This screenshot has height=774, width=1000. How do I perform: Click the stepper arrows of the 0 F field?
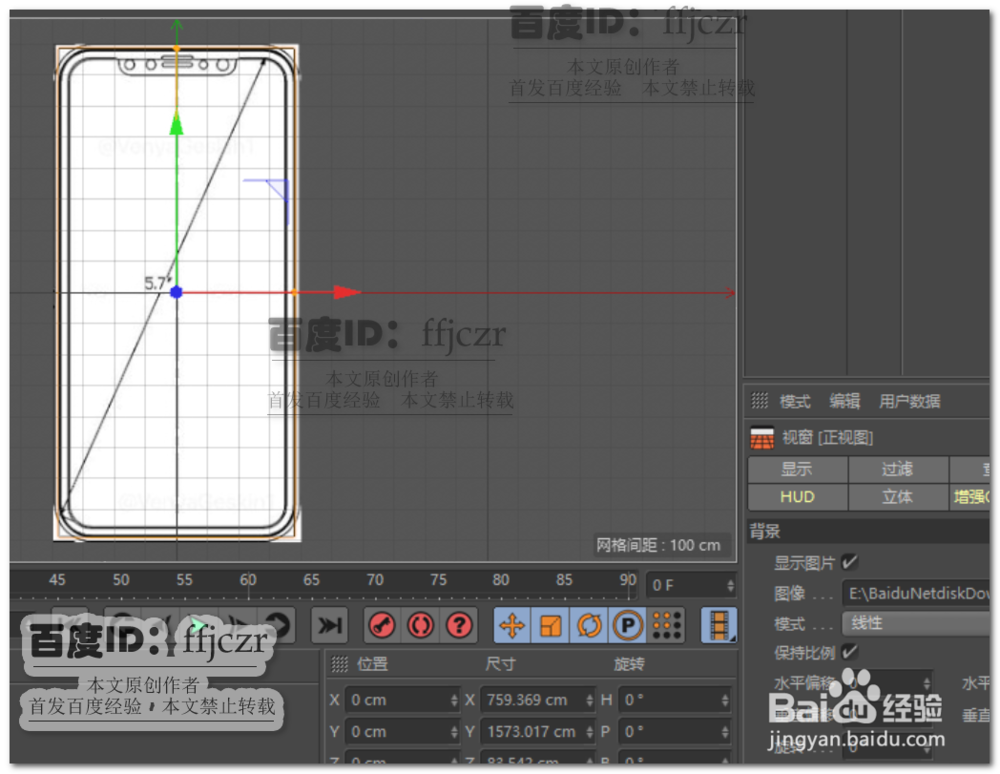coord(730,585)
